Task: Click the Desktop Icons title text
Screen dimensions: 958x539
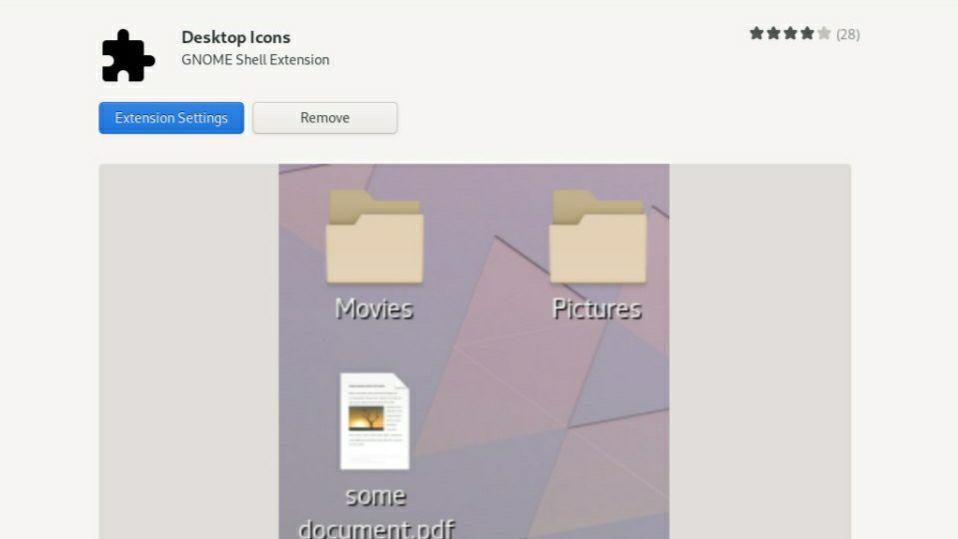Action: (x=236, y=37)
